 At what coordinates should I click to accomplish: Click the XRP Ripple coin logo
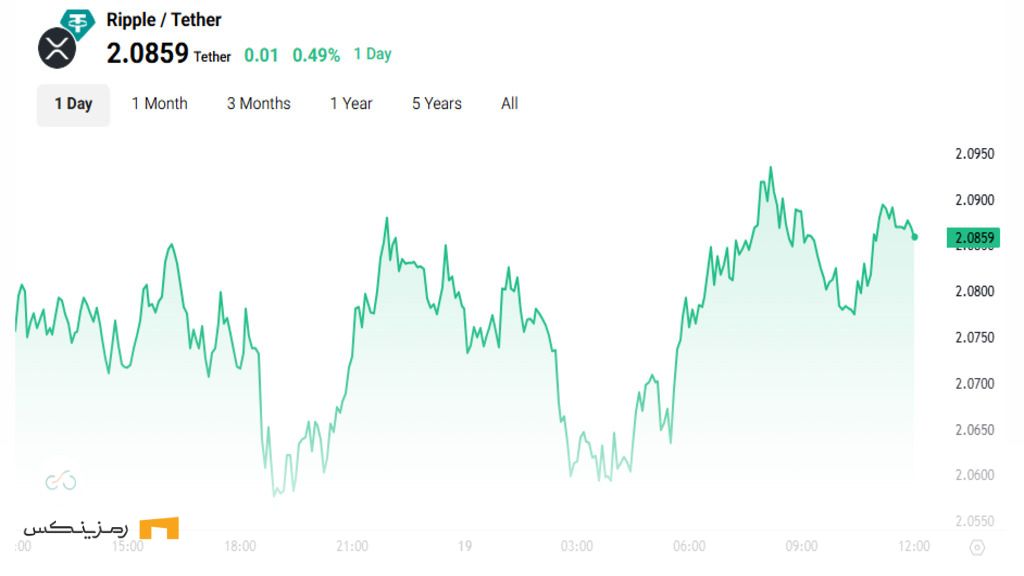coord(57,48)
